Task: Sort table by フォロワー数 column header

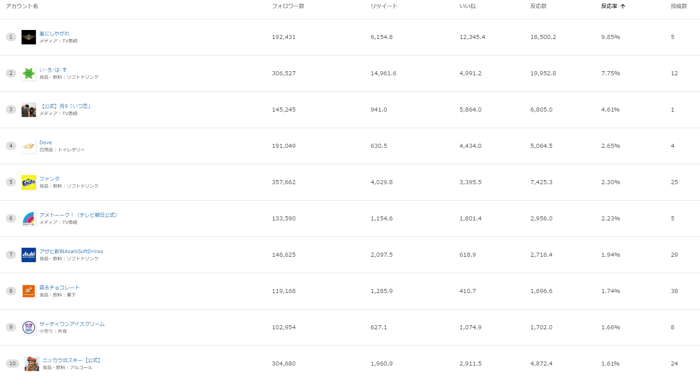Action: pos(288,6)
